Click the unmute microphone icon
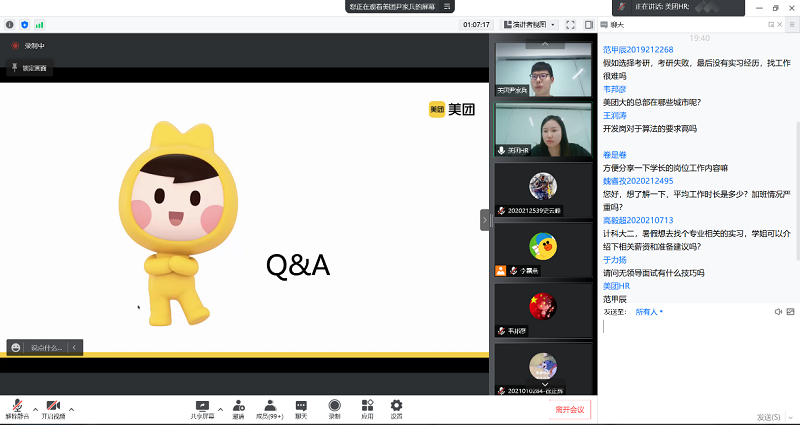This screenshot has height=425, width=800. pyautogui.click(x=17, y=406)
